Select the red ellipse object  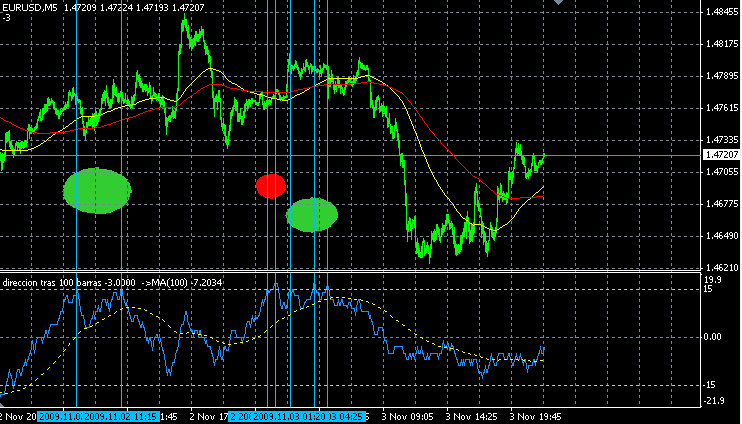[x=270, y=186]
